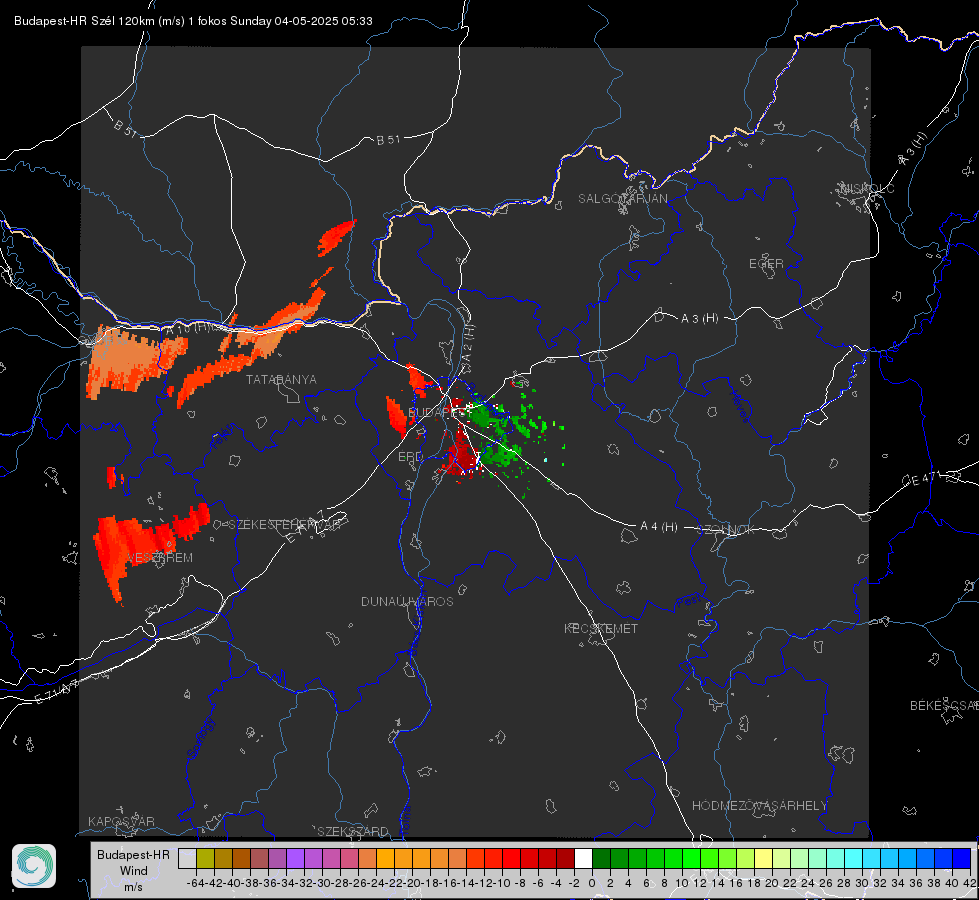Viewport: 979px width, 900px height.
Task: Choose the dark green swatch between 0 and 2
Action: (x=601, y=858)
